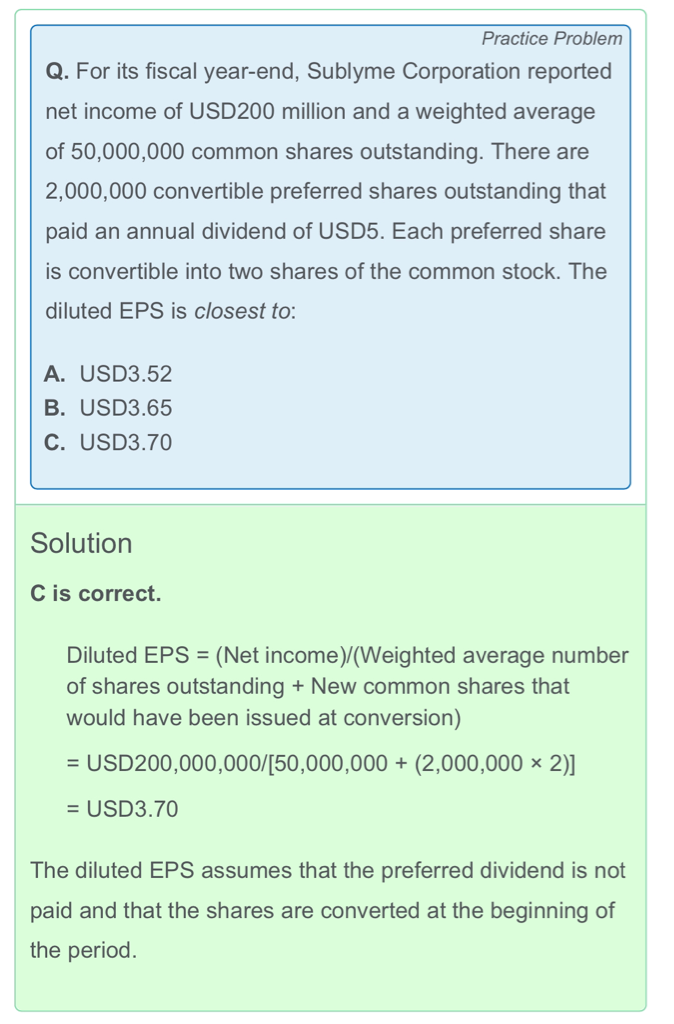The image size is (674, 1024).
Task: Click the bold Q. question marker
Action: [57, 72]
